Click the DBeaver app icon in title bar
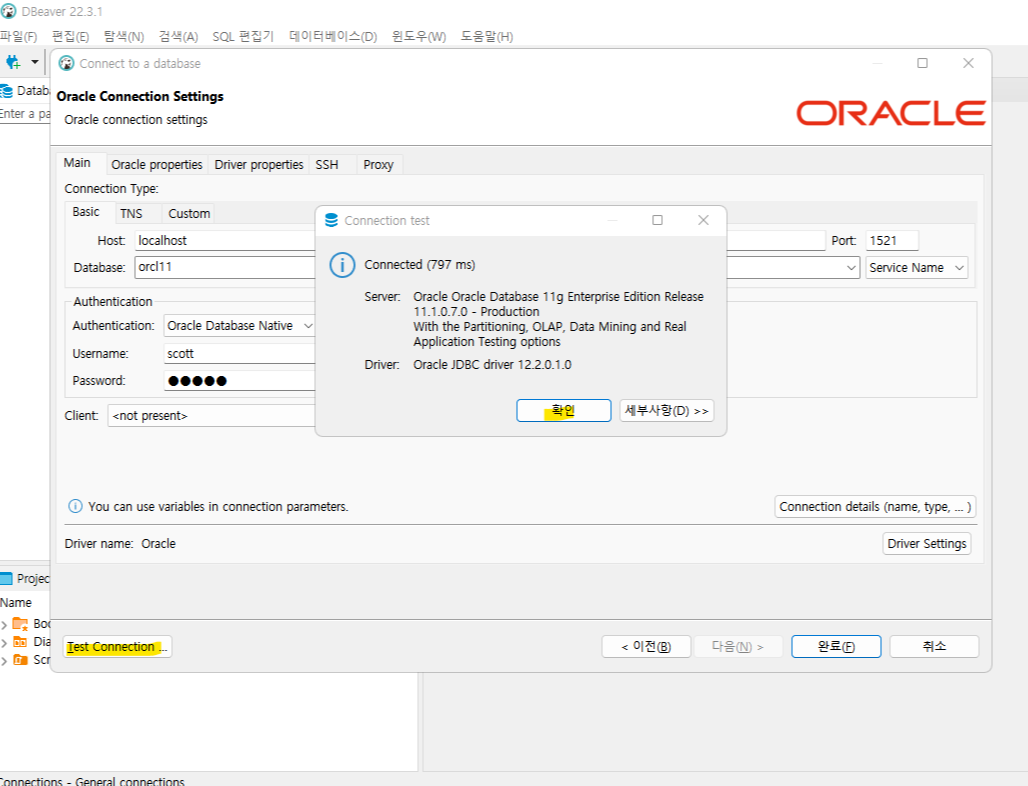Viewport: 1028px width, 786px height. tap(9, 11)
